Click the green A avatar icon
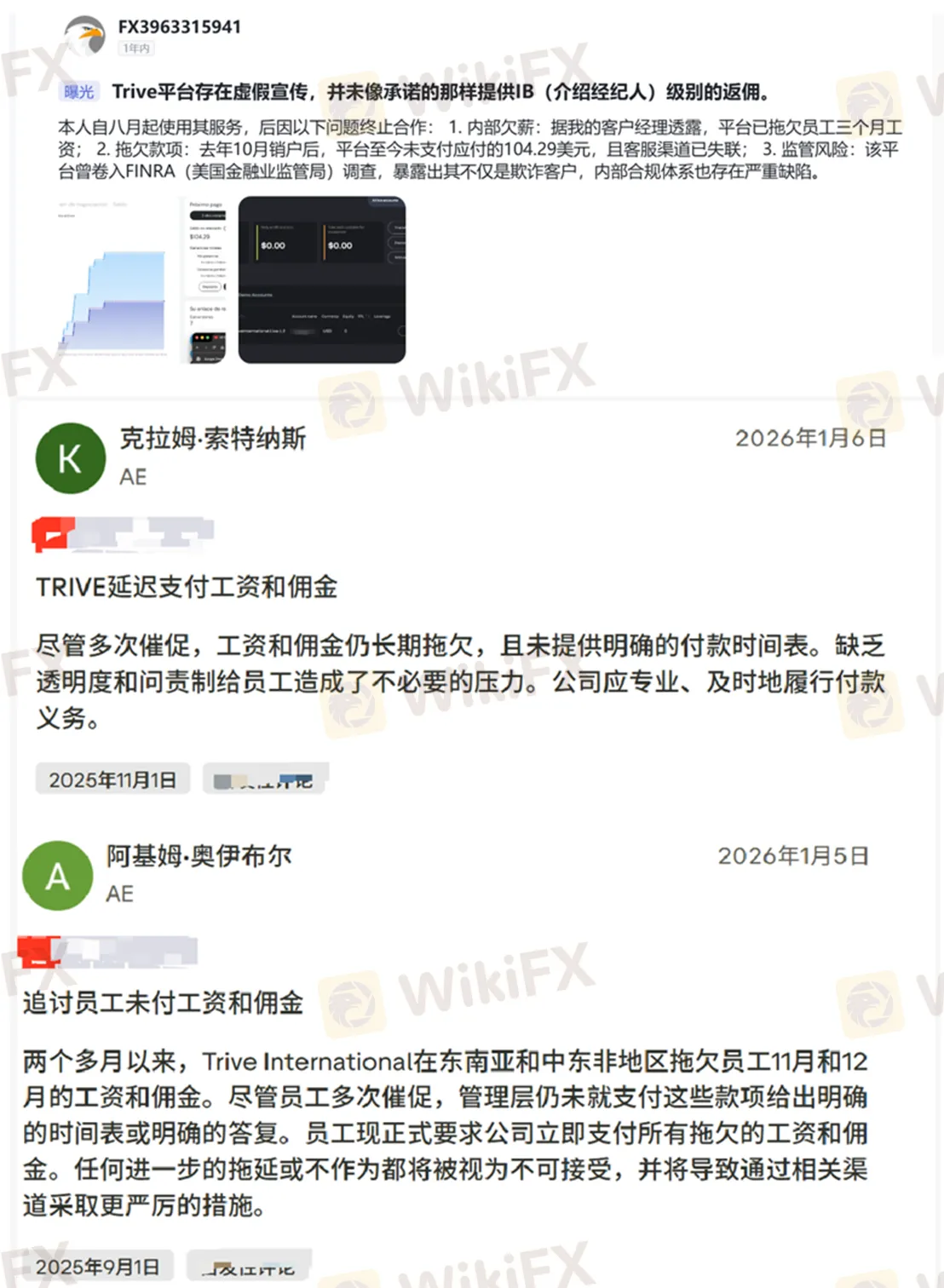The image size is (944, 1288). coord(58,876)
